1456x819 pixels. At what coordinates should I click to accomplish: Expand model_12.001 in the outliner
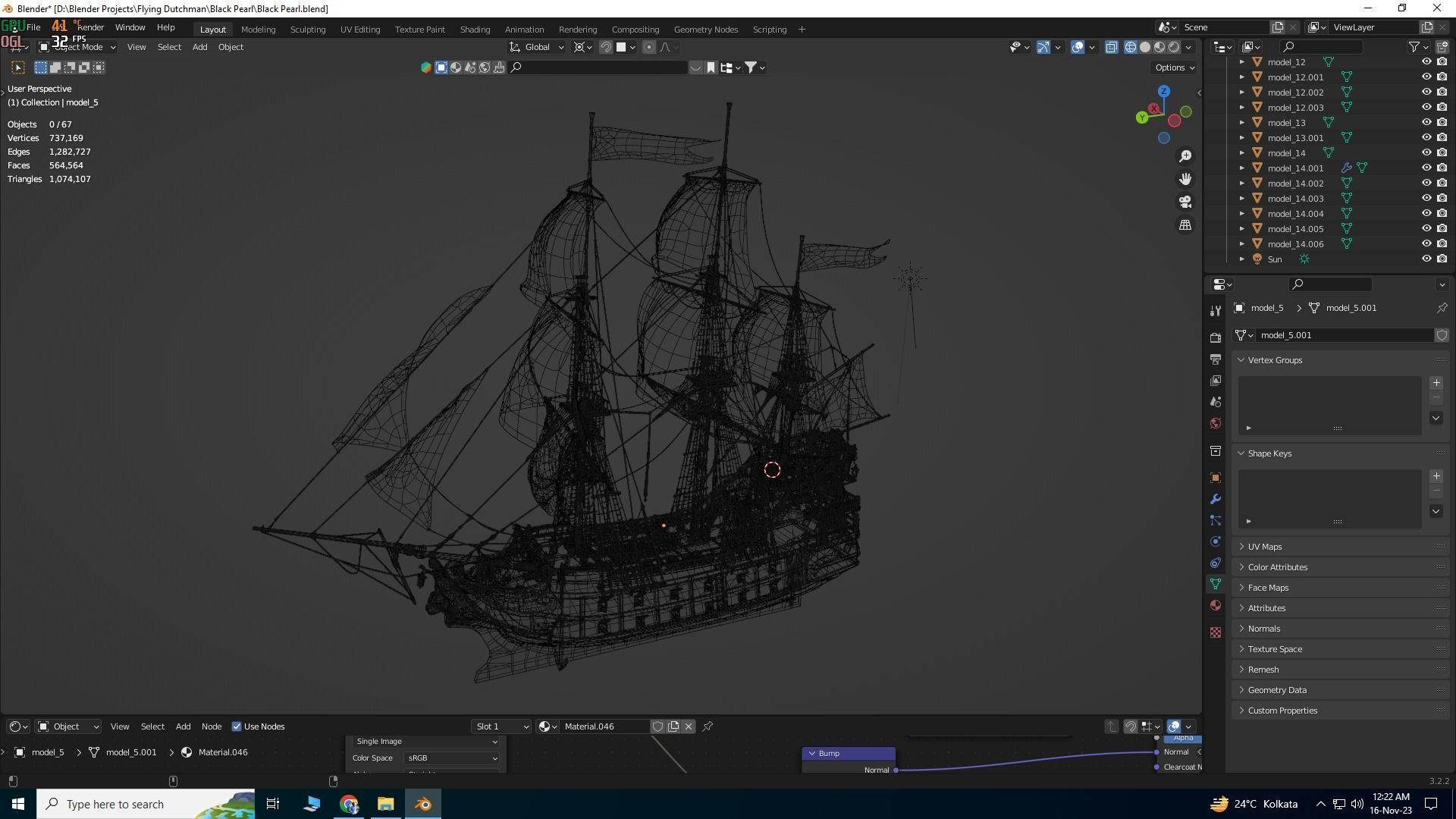1242,77
